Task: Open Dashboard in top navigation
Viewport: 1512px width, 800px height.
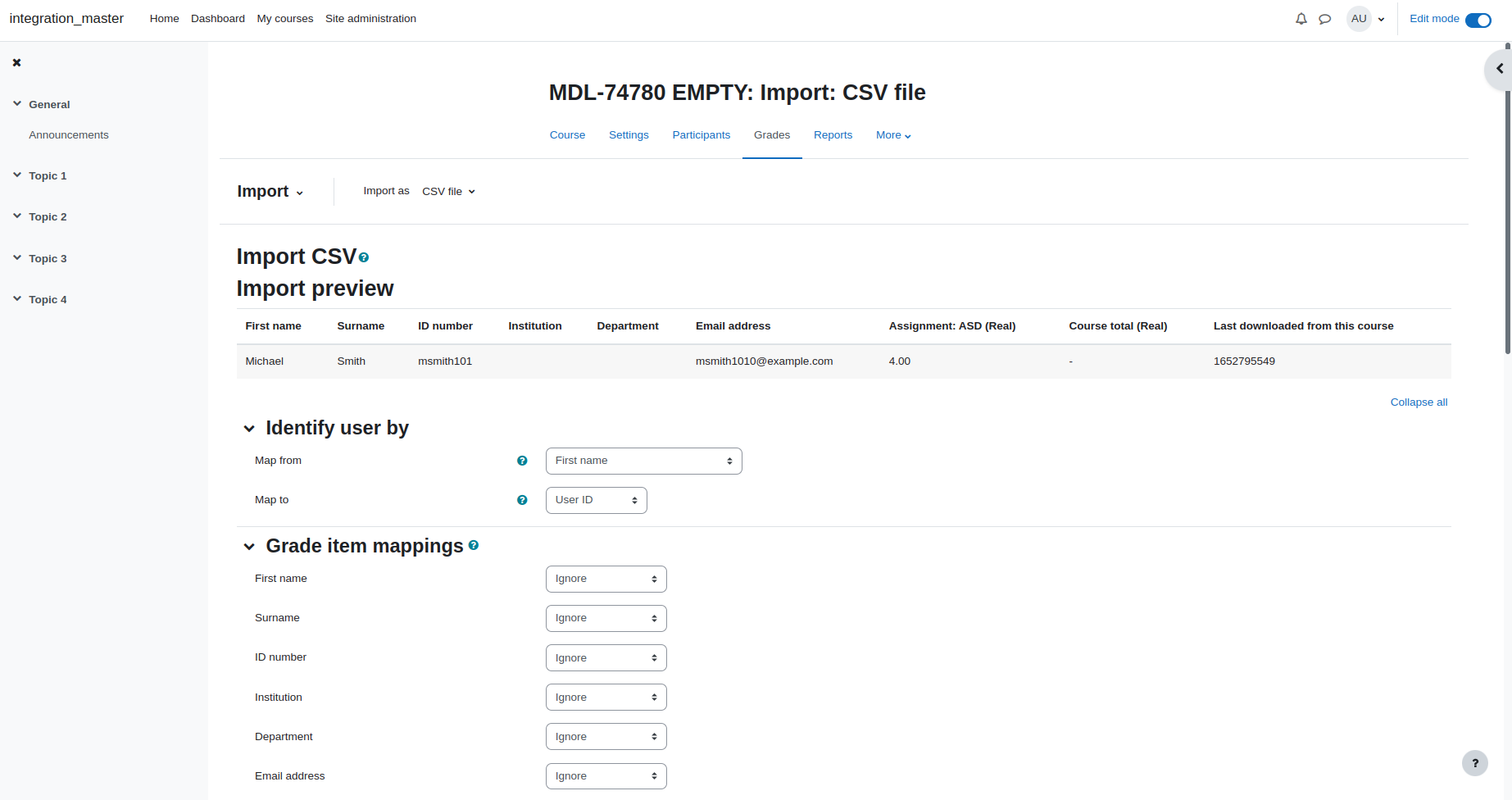Action: coord(218,19)
